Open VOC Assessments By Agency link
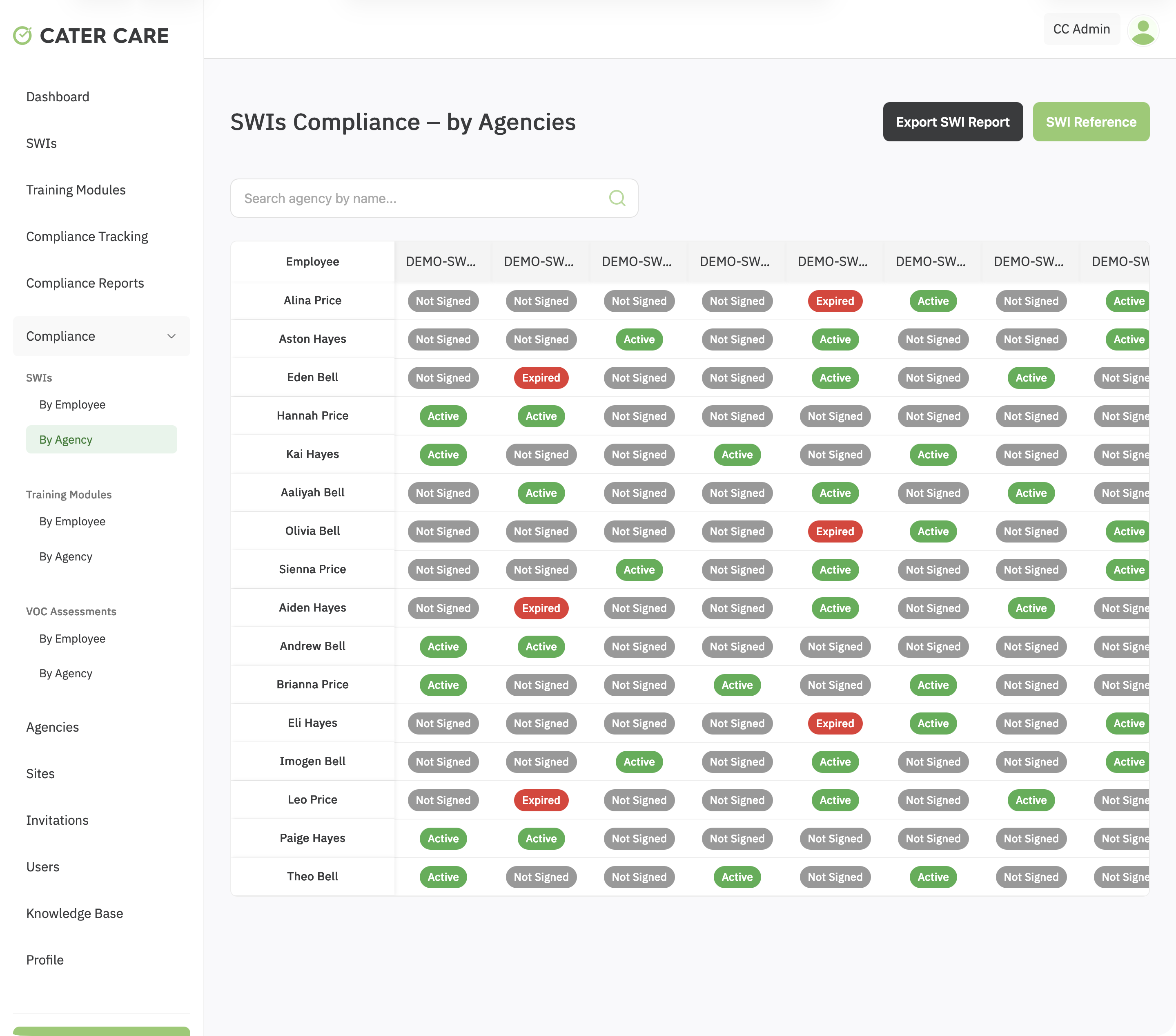The image size is (1176, 1036). point(66,673)
